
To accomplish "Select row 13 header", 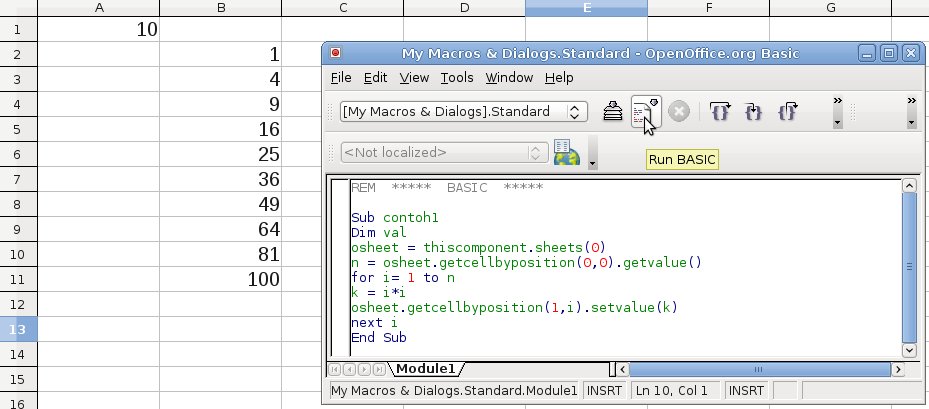I will point(18,329).
